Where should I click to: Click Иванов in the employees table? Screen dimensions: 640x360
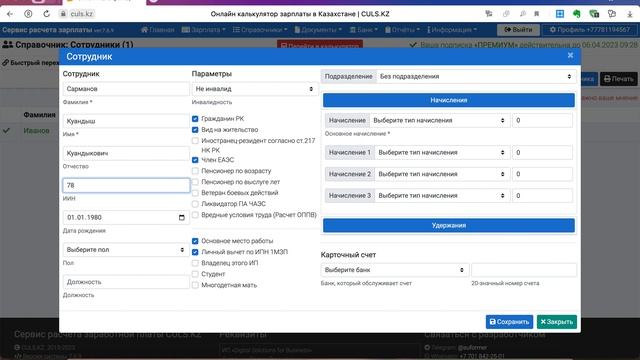point(36,131)
